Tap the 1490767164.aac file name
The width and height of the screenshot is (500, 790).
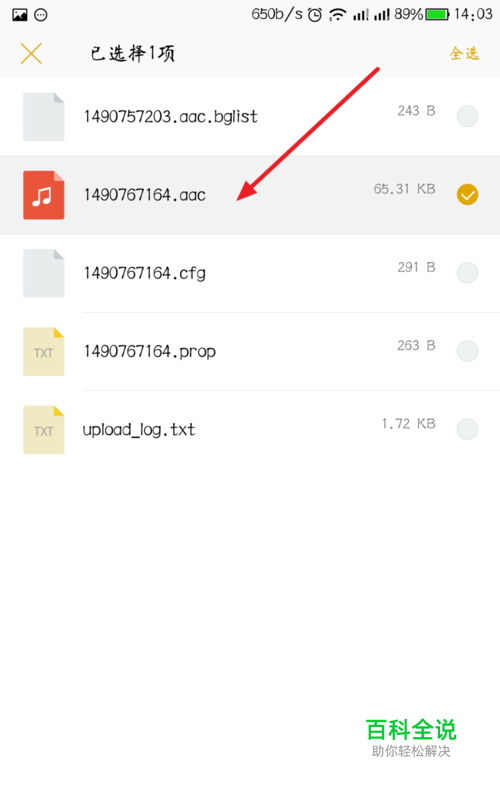coord(145,194)
